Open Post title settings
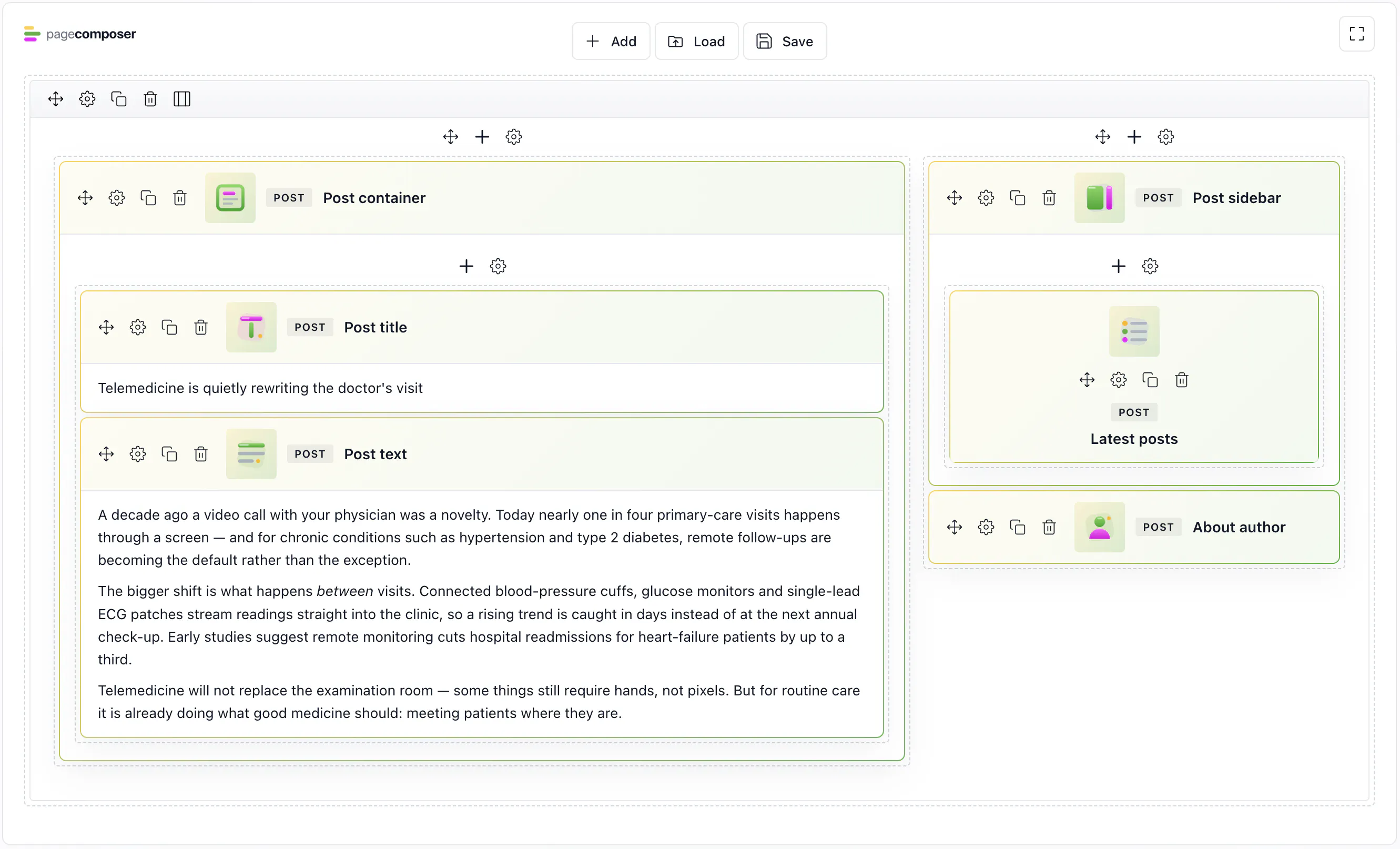The image size is (1400, 849). [137, 327]
